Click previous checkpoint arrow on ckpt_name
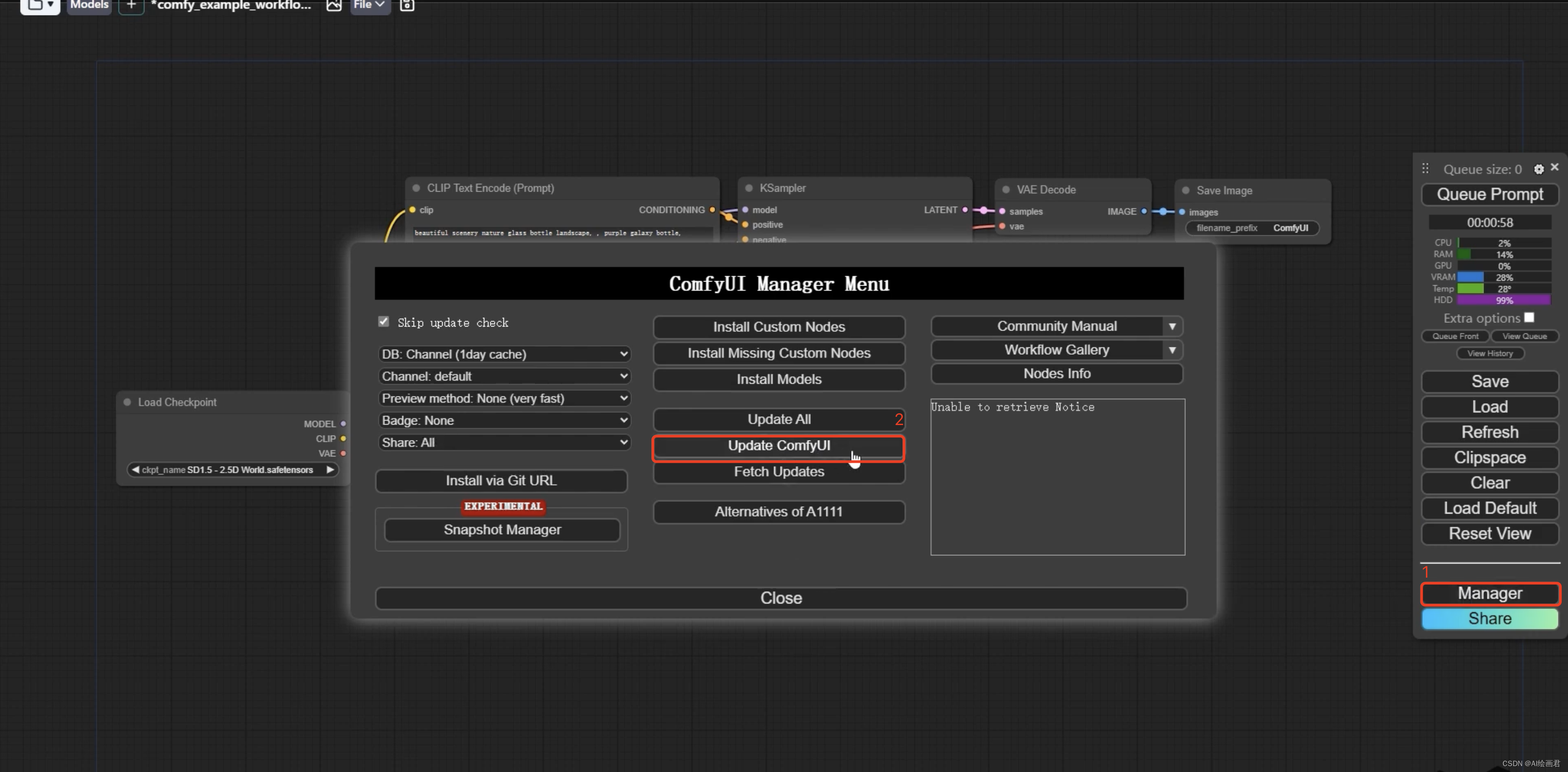 pos(135,470)
